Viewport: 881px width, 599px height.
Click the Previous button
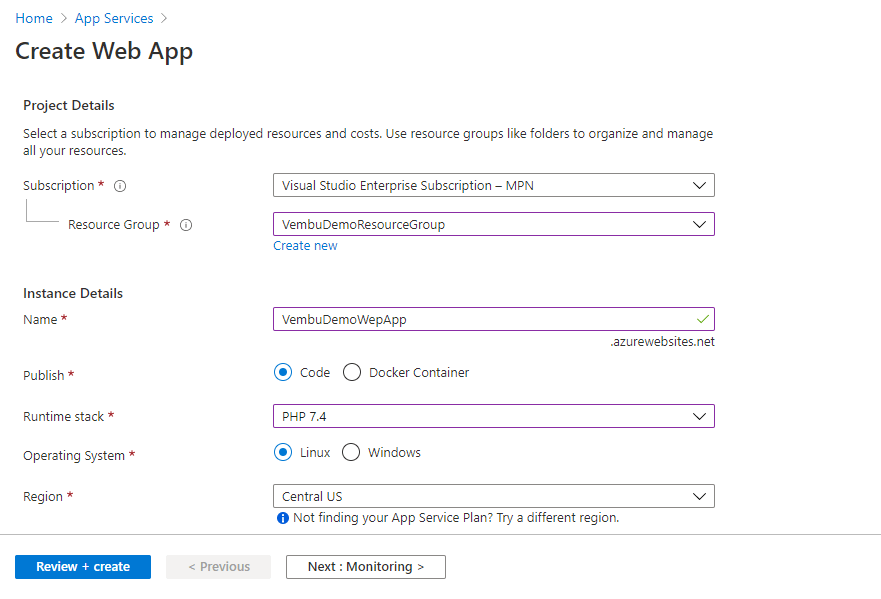[219, 566]
